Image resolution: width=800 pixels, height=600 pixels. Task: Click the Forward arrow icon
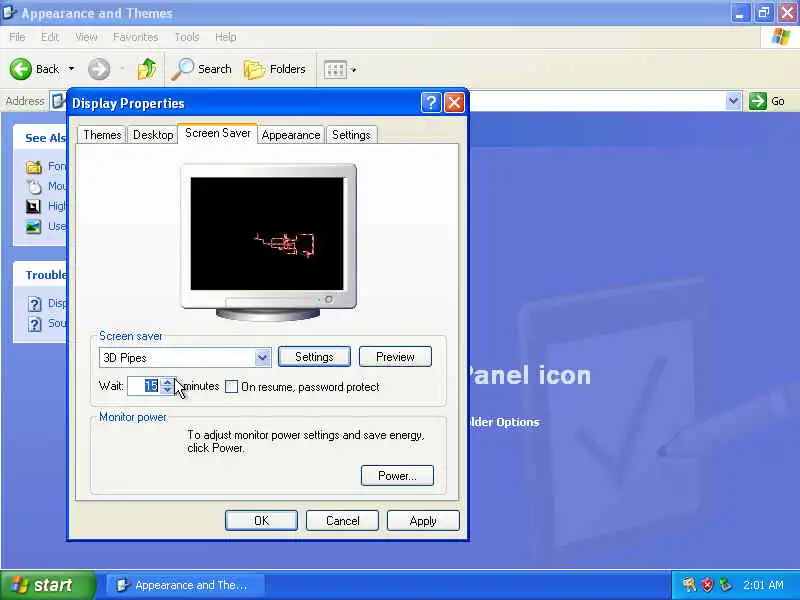(x=98, y=69)
